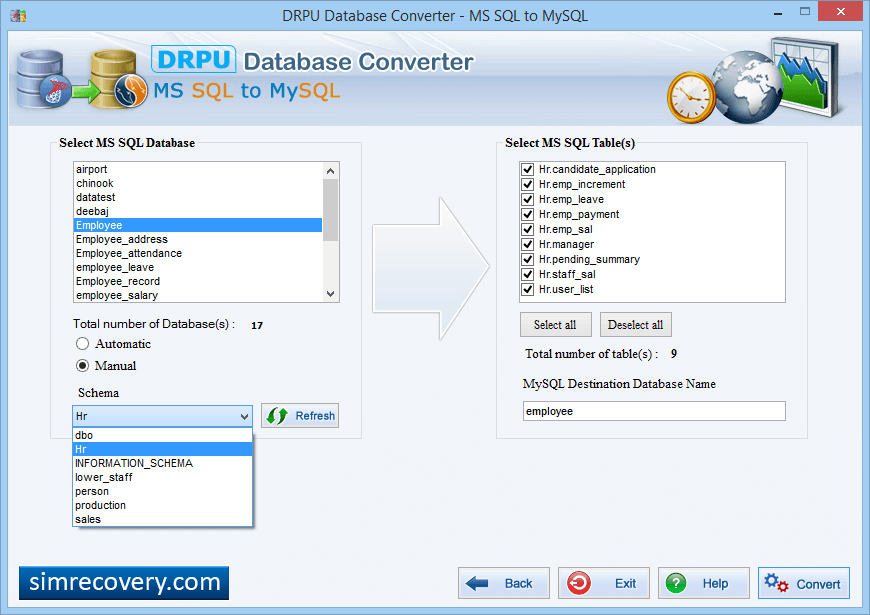870x615 pixels.
Task: Click the blue back arrow icon
Action: pyautogui.click(x=477, y=583)
